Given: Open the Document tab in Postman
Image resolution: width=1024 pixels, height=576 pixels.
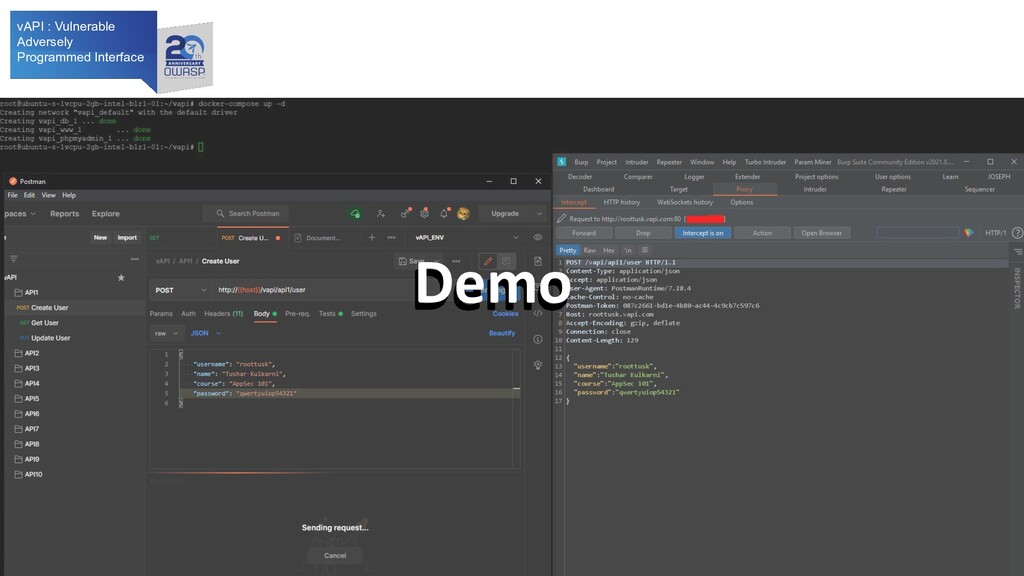Looking at the screenshot, I should pyautogui.click(x=318, y=238).
